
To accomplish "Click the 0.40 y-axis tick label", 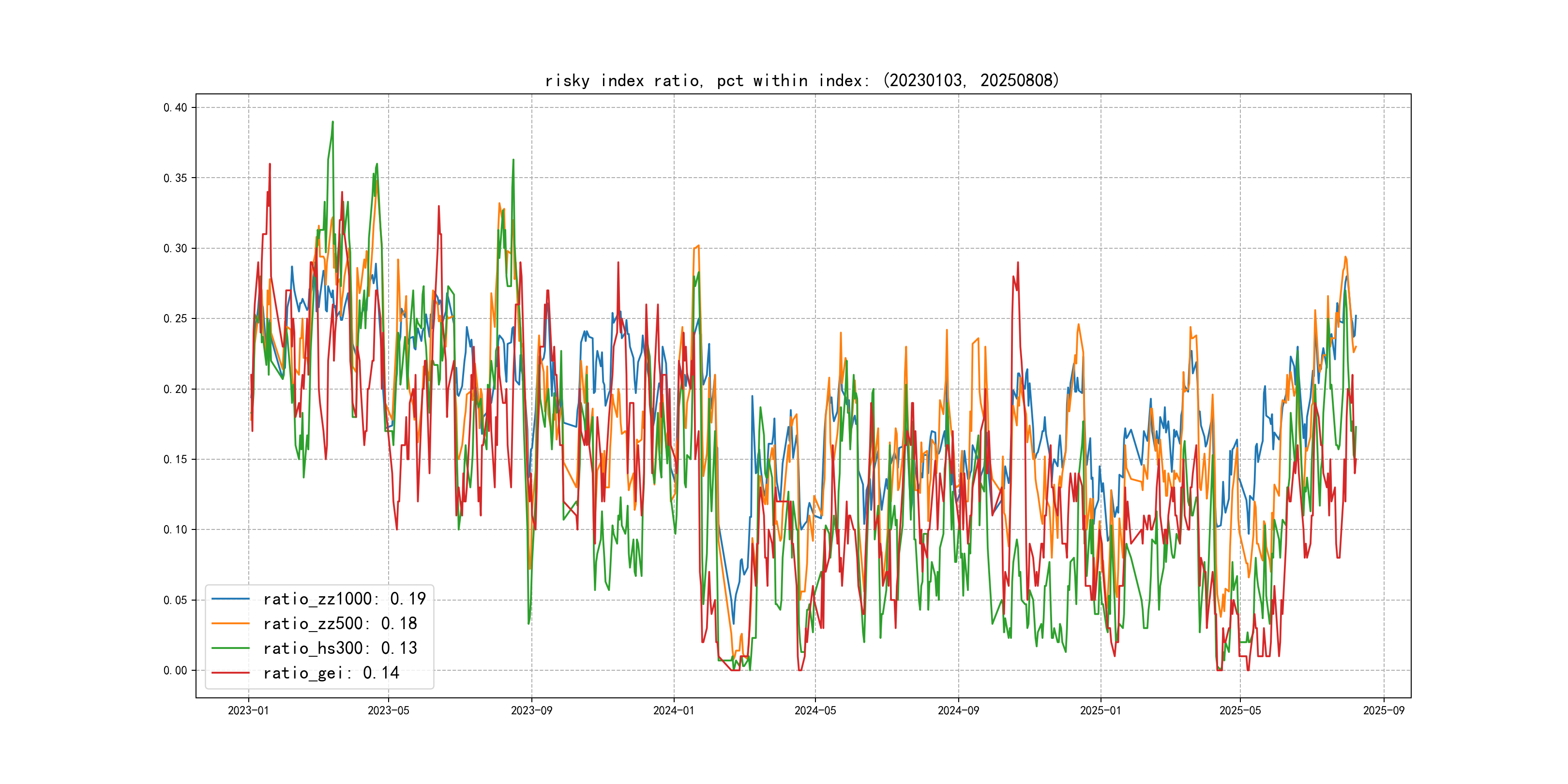I will coord(175,108).
